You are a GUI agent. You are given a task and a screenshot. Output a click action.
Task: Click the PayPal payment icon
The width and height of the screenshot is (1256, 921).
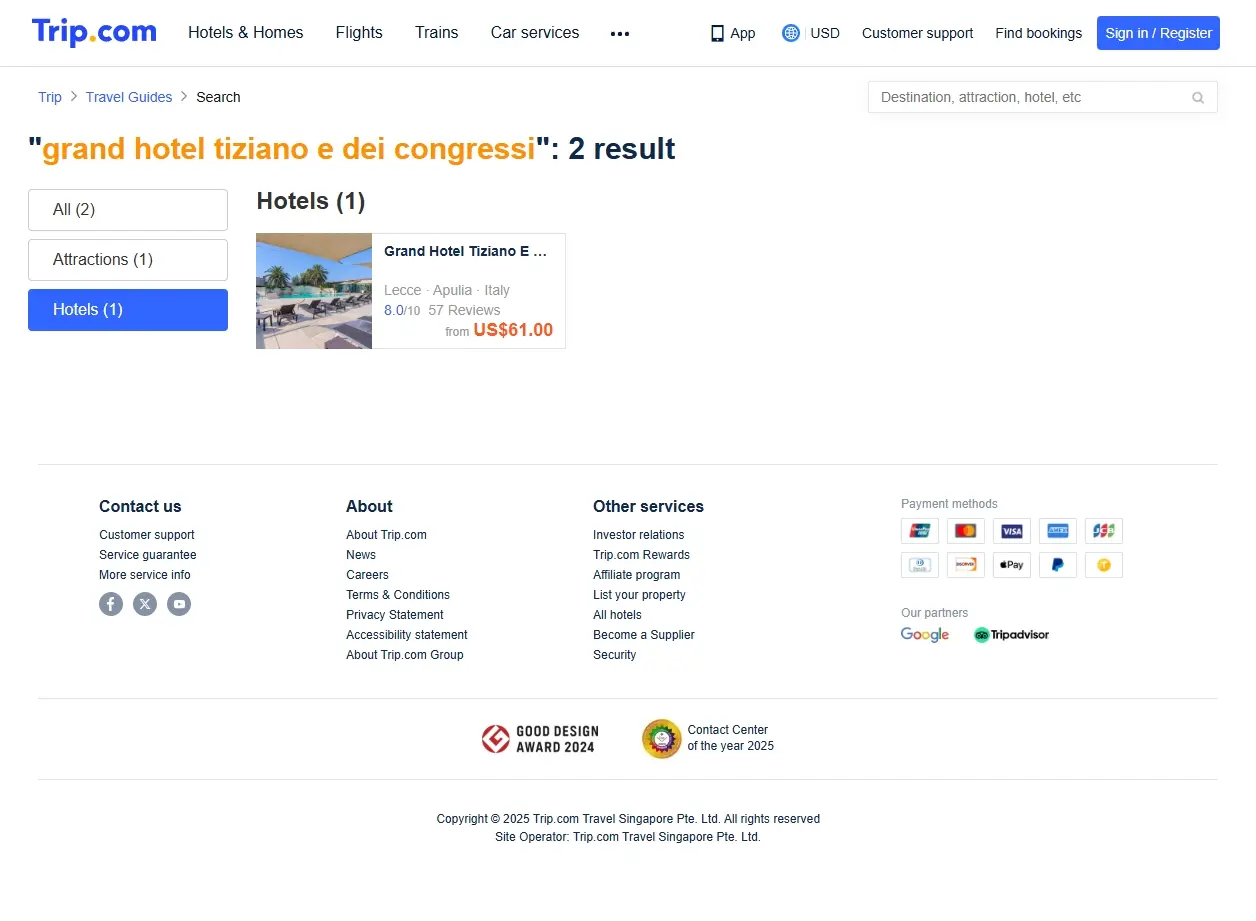(1058, 565)
